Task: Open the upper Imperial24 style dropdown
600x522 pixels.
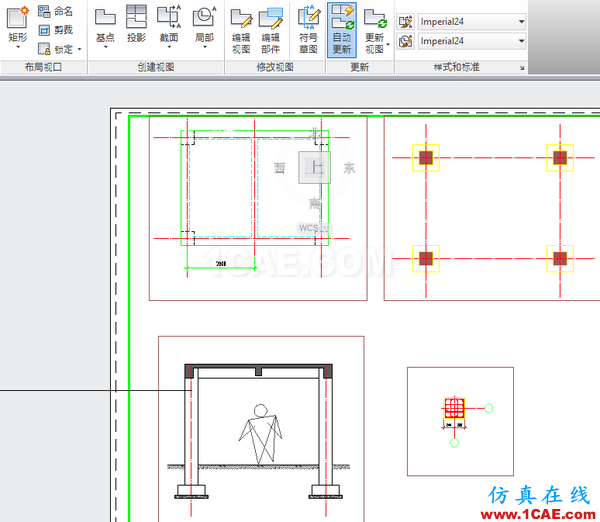Action: (x=472, y=22)
